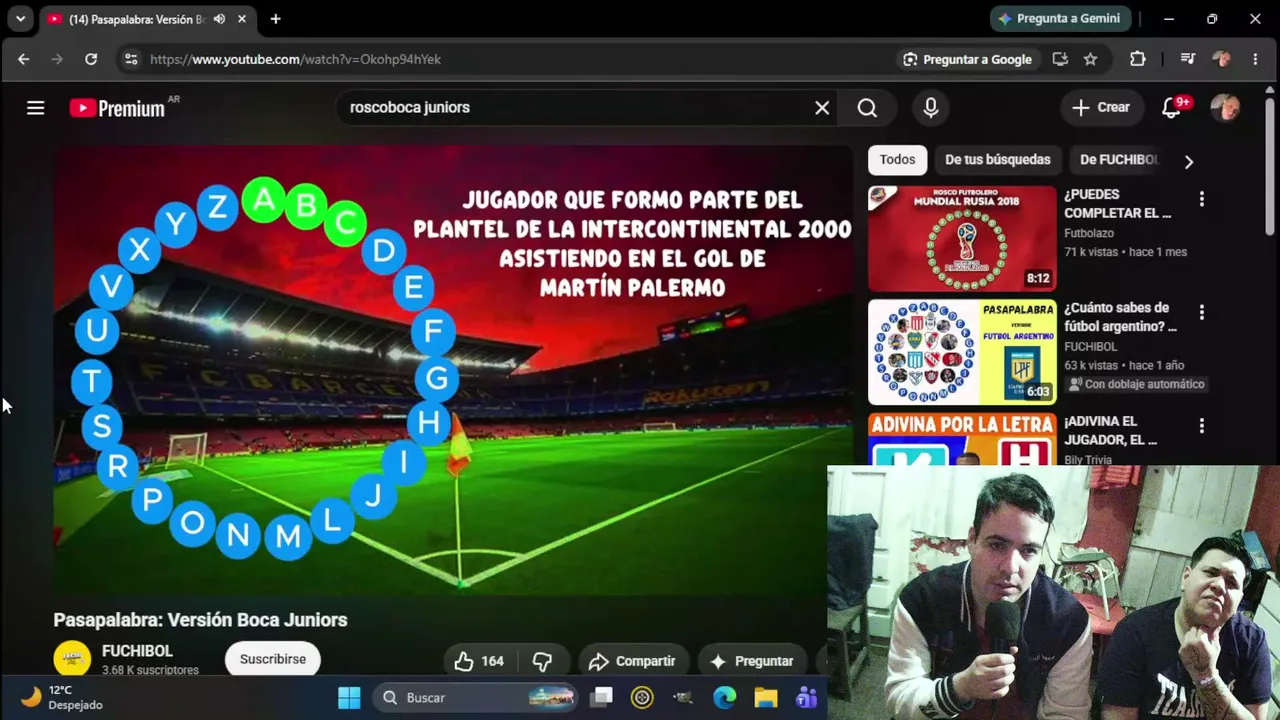Clear the search box with the X
The width and height of the screenshot is (1280, 720).
(x=822, y=108)
